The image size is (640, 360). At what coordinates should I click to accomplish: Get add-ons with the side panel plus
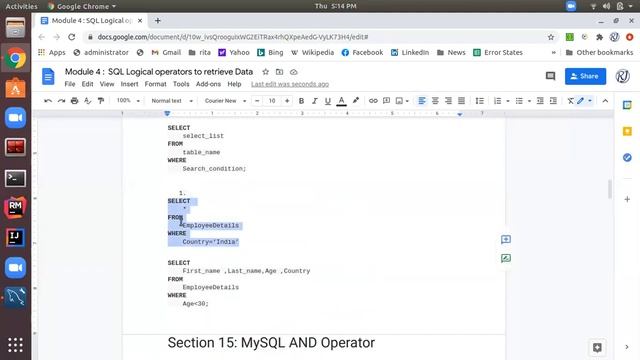pos(627,199)
